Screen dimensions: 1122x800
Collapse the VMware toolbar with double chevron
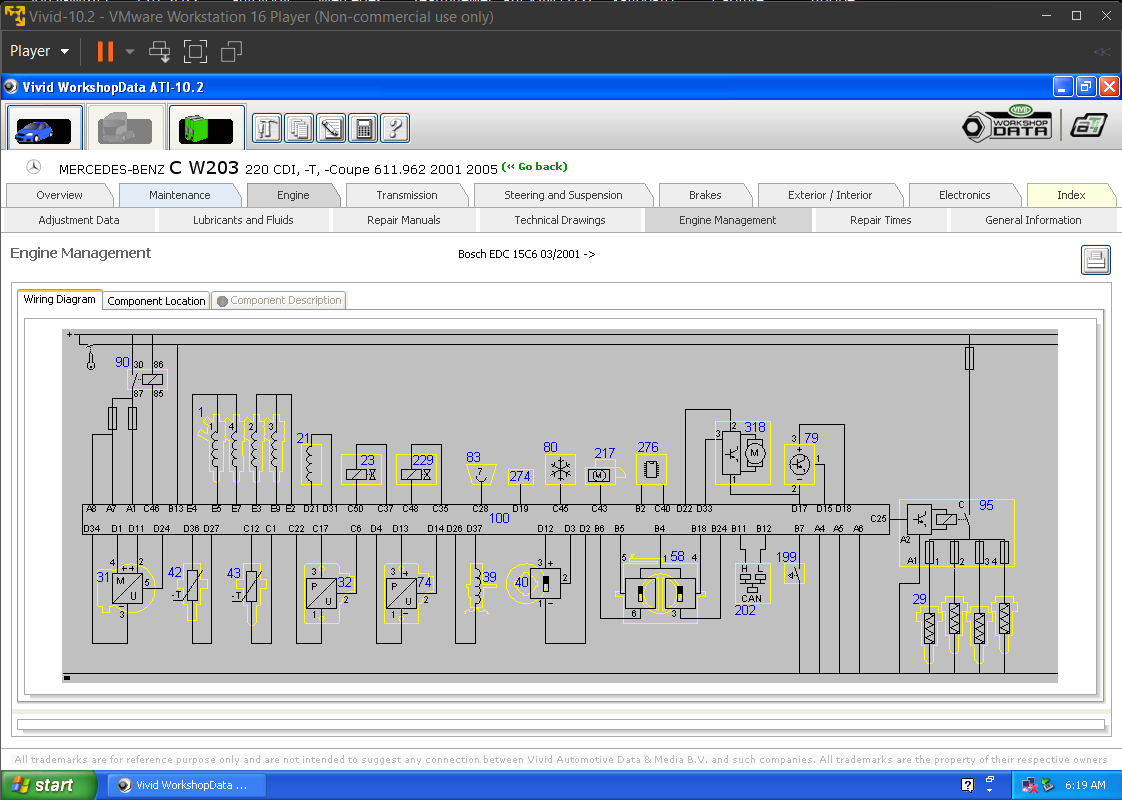(x=1102, y=52)
